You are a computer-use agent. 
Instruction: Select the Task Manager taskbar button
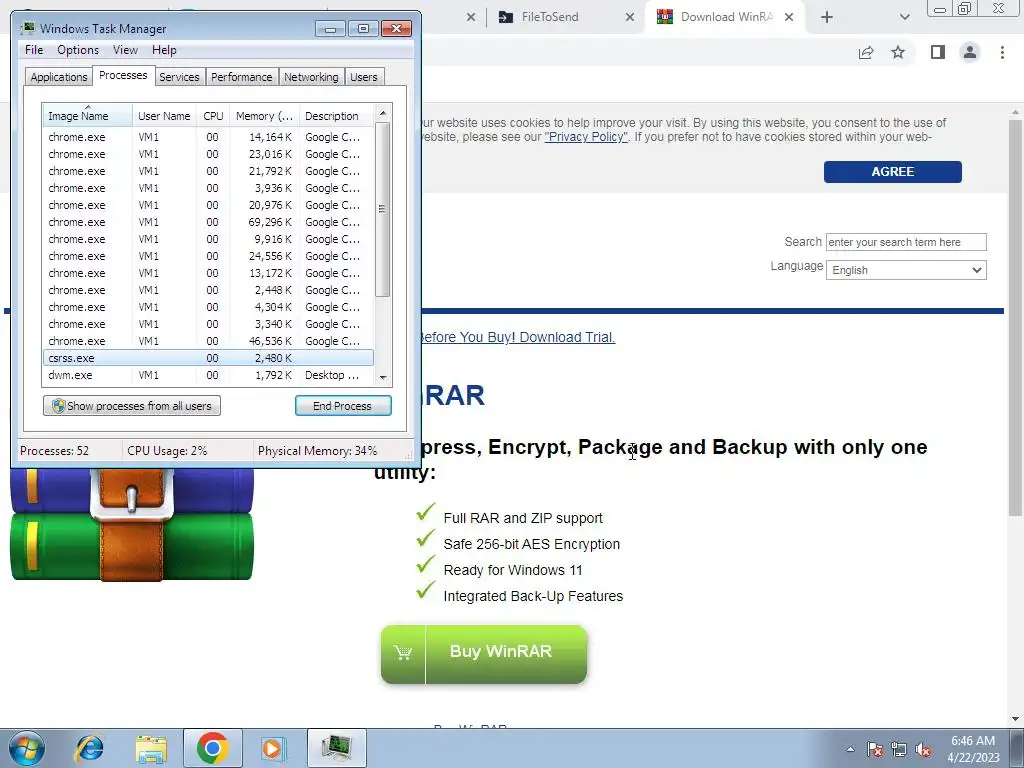tap(336, 748)
